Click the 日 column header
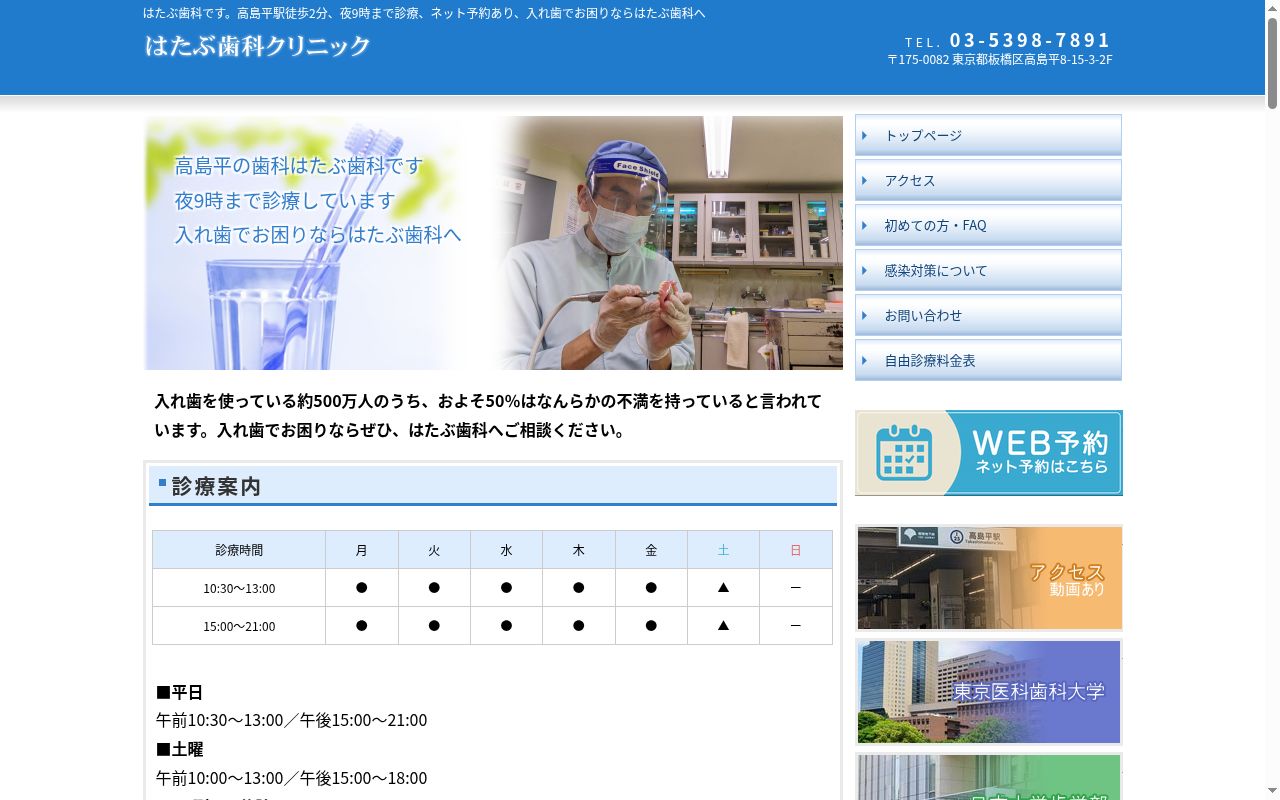The width and height of the screenshot is (1280, 800). 796,550
